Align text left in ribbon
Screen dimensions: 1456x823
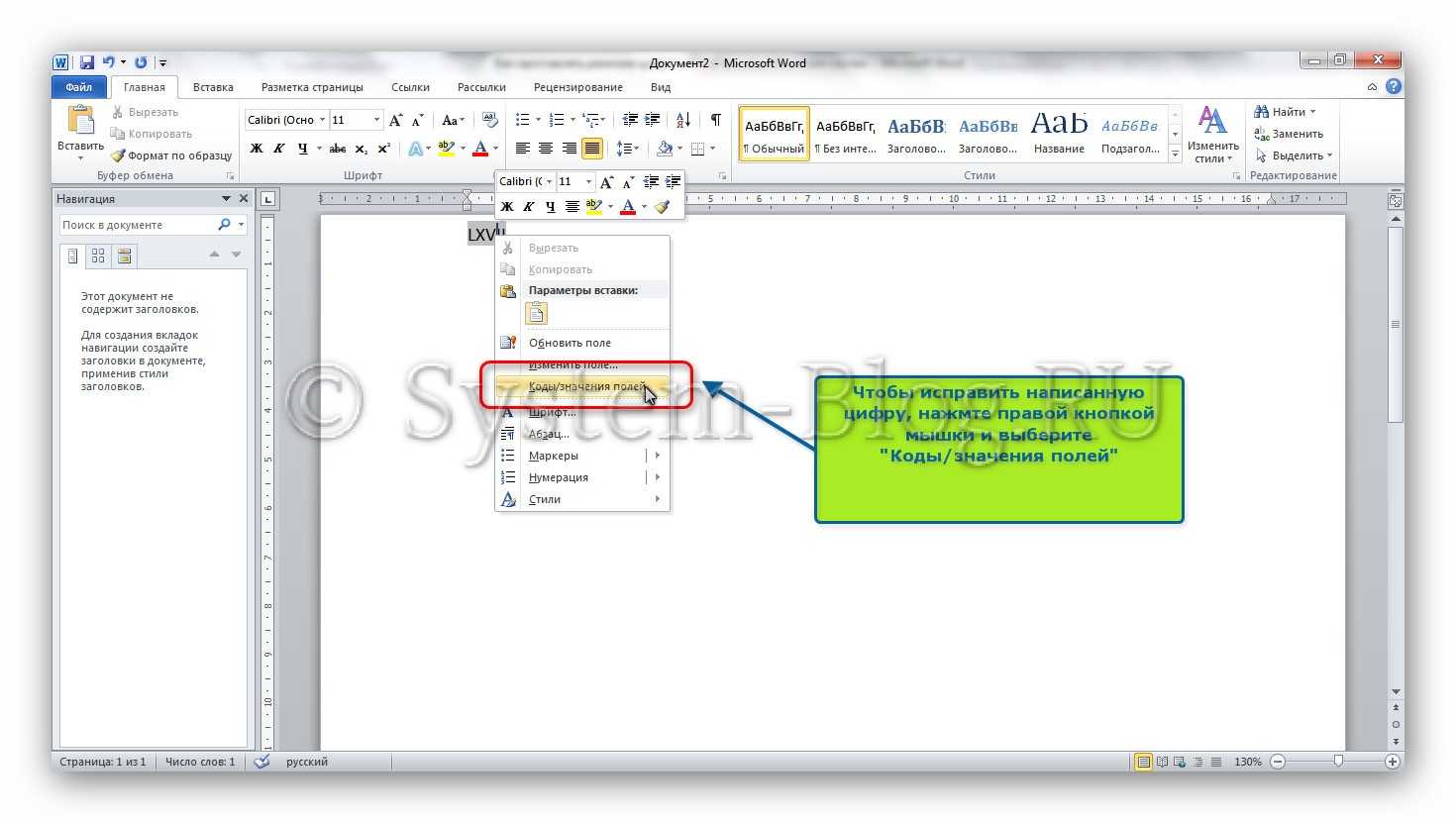coord(523,149)
